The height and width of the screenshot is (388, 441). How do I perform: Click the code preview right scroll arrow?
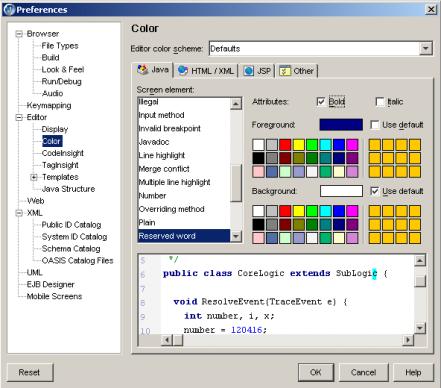tap(408, 340)
